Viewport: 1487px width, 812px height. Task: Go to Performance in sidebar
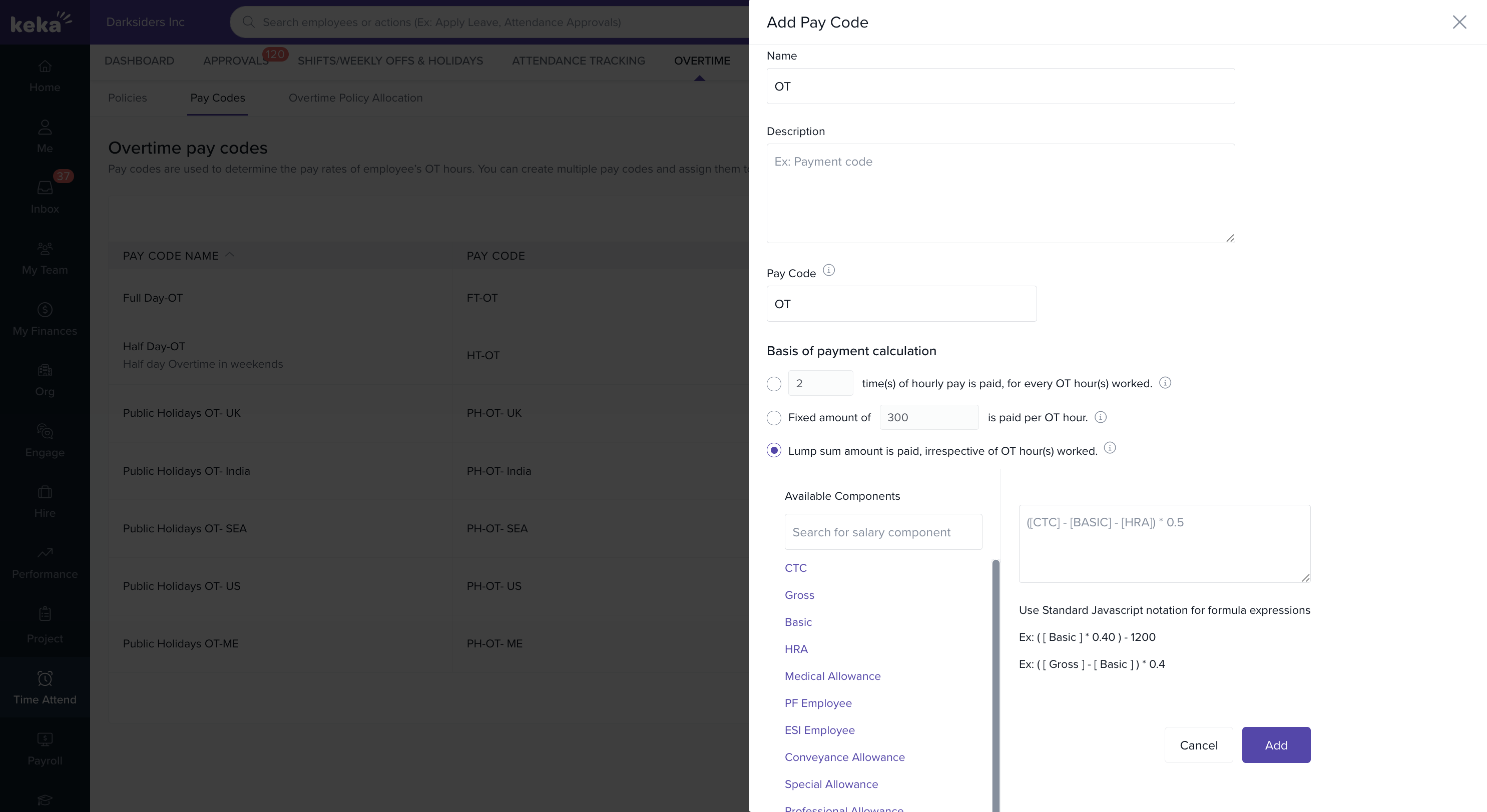click(45, 562)
